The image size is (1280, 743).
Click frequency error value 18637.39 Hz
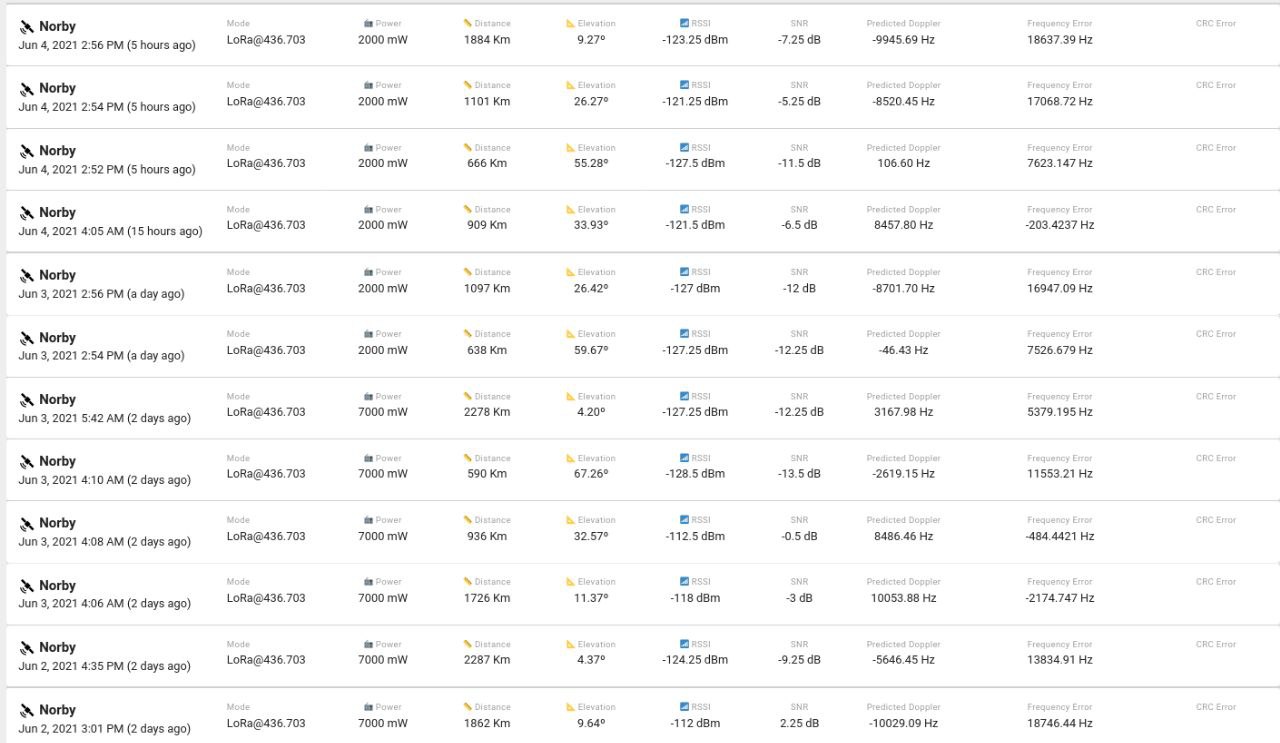(1059, 40)
